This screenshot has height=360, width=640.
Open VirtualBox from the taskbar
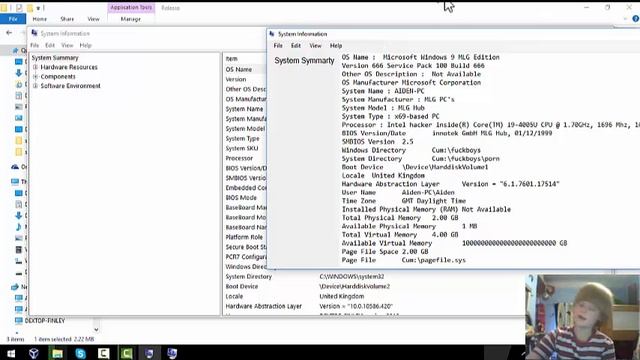point(33,353)
